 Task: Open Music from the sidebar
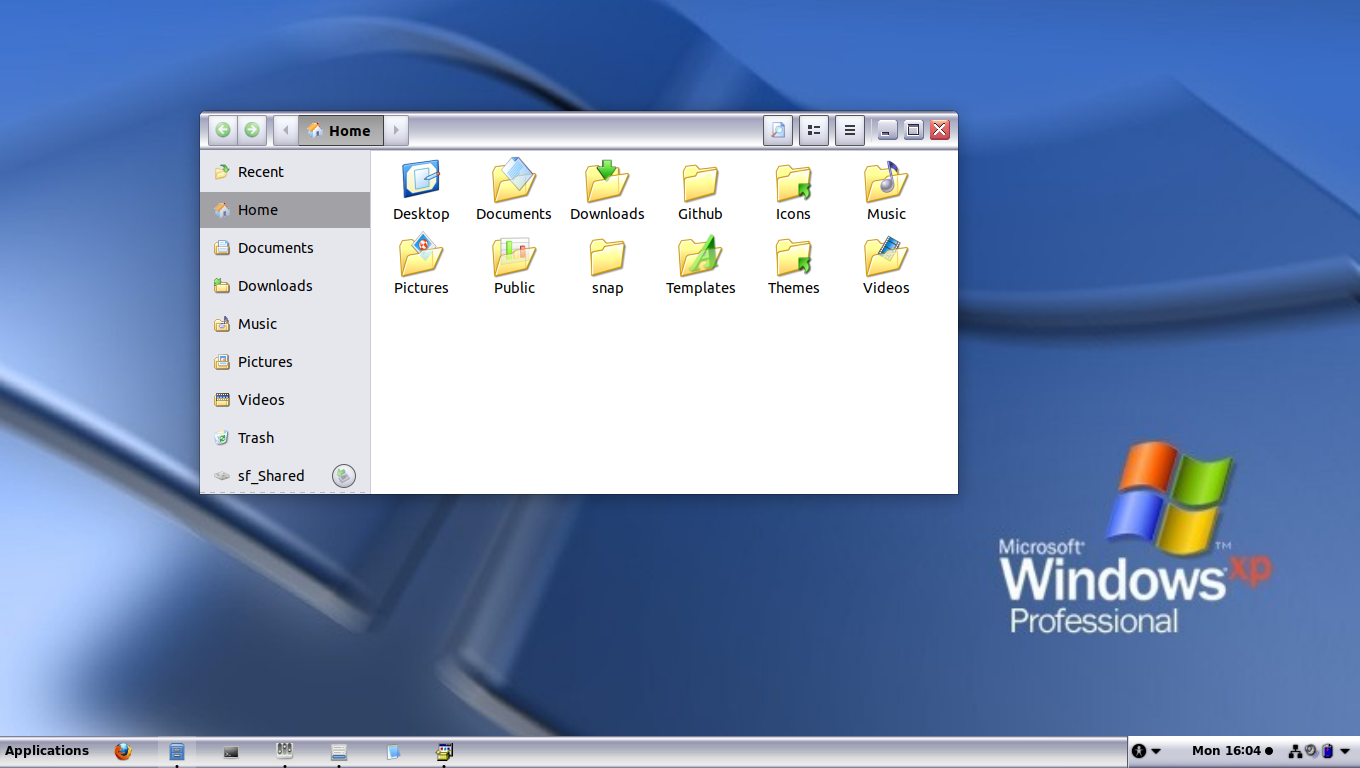(285, 324)
